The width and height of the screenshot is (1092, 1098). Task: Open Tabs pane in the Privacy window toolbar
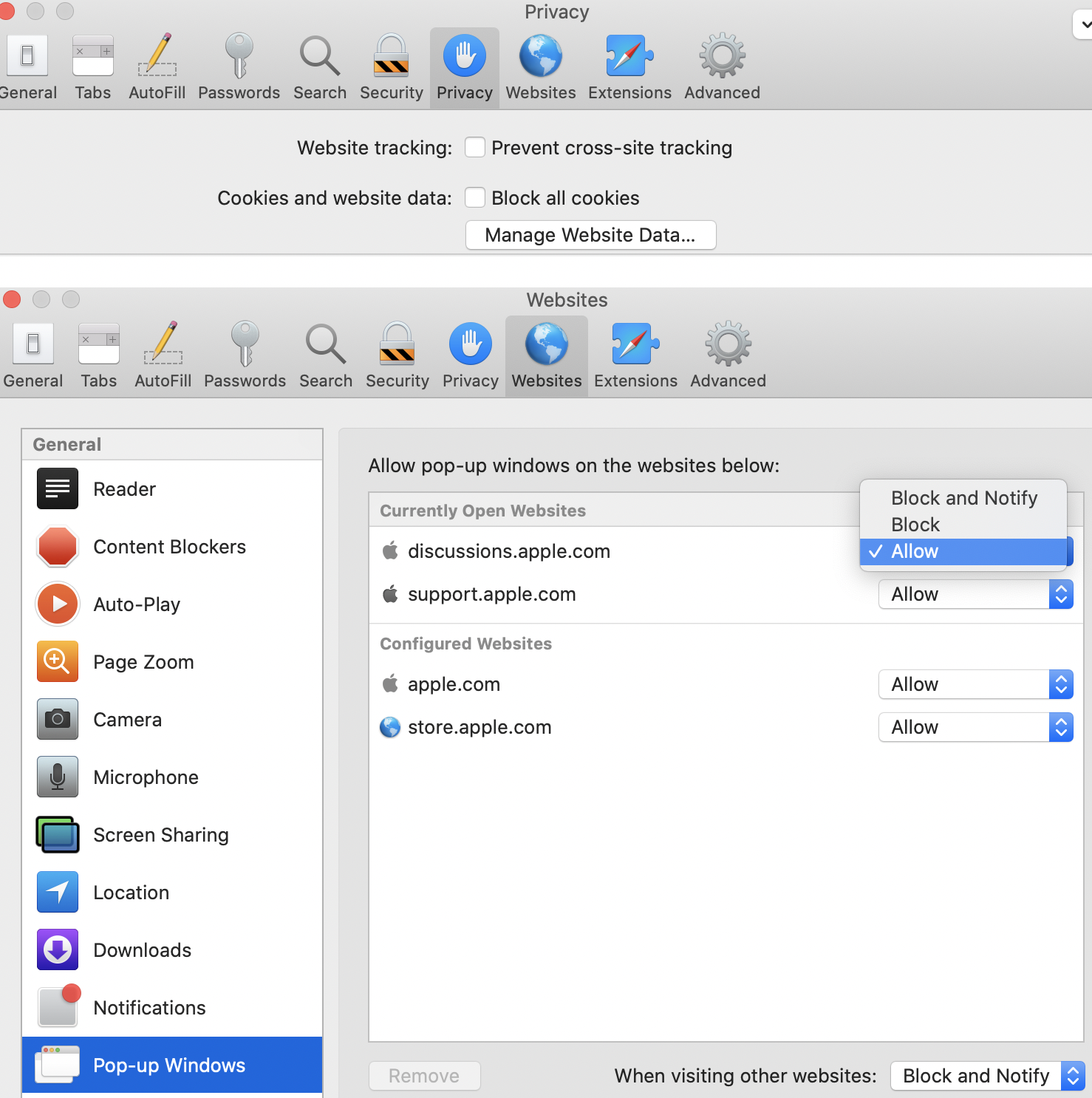point(93,68)
